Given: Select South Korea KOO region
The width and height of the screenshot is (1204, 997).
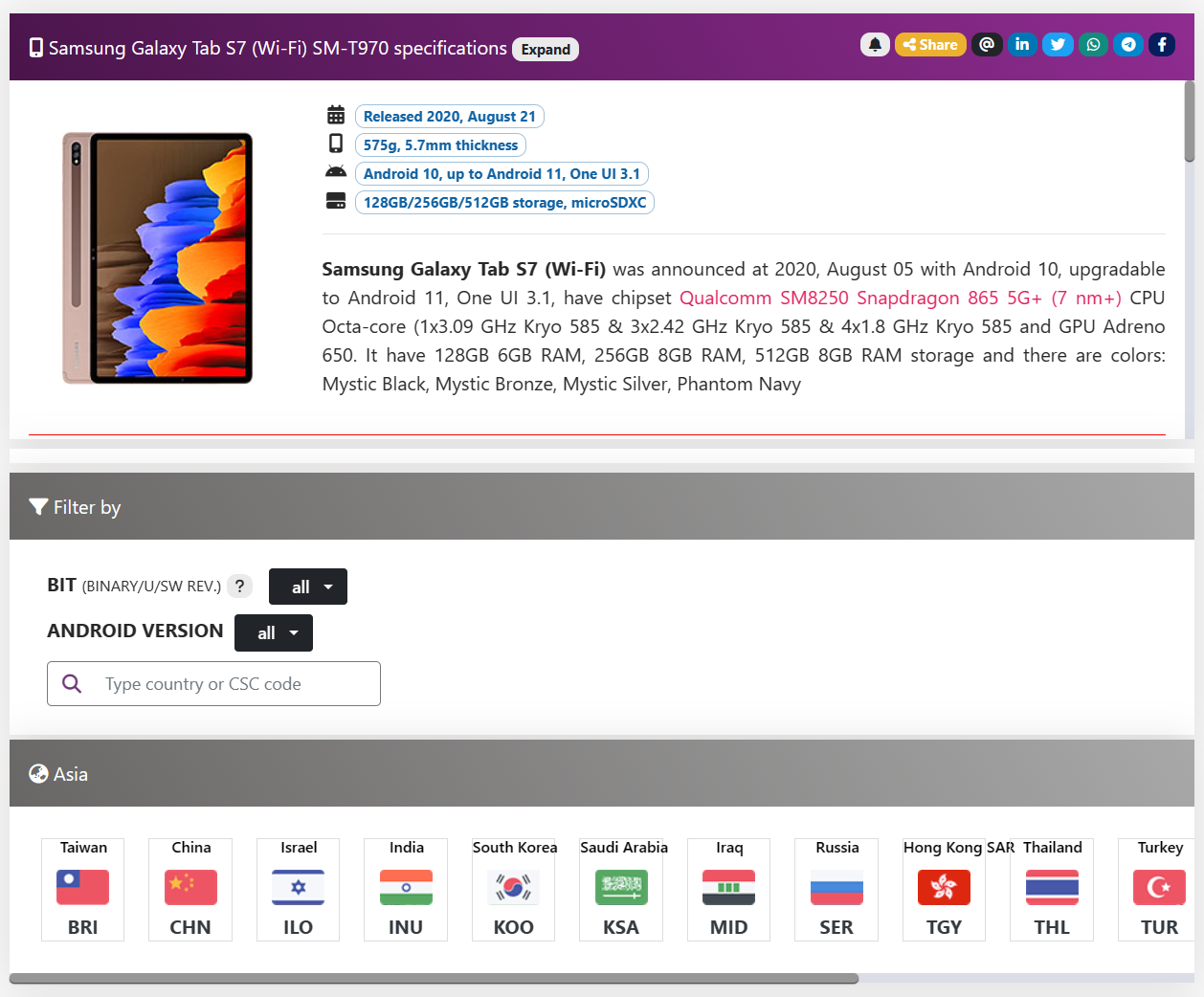Looking at the screenshot, I should 514,889.
